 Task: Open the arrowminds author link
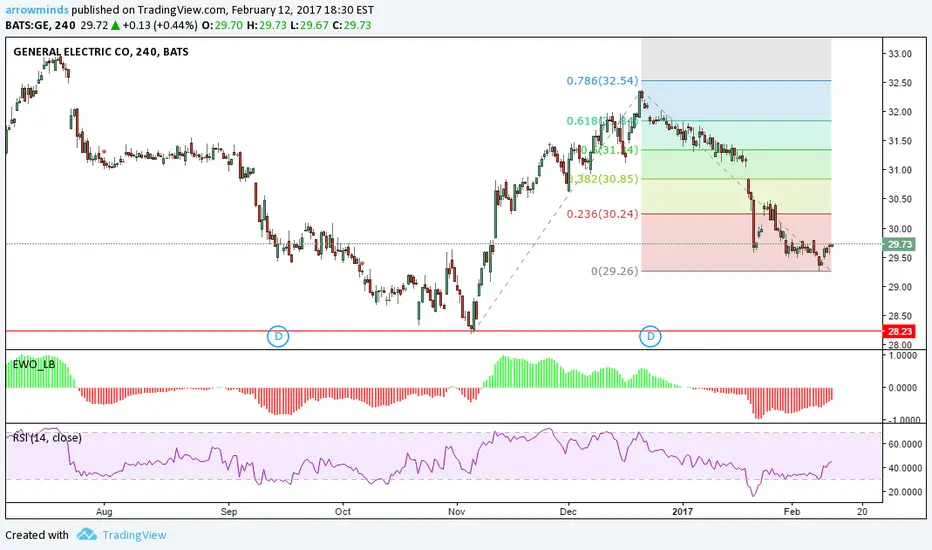[x=37, y=10]
